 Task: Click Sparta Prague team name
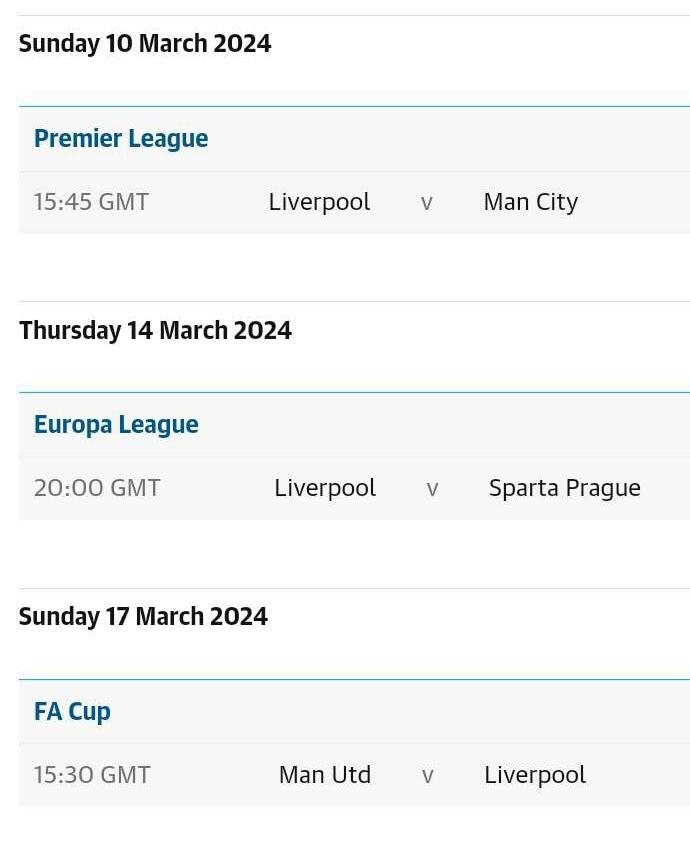[x=564, y=488]
